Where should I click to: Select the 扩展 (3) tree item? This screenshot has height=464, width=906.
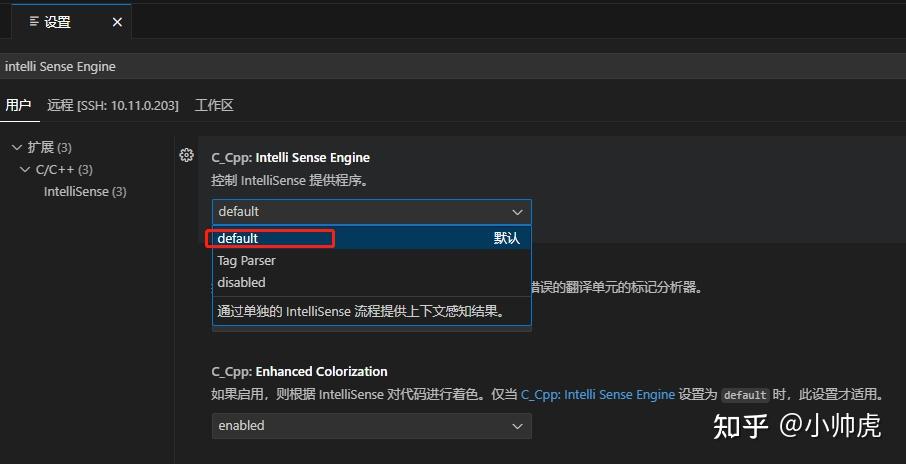pos(50,147)
